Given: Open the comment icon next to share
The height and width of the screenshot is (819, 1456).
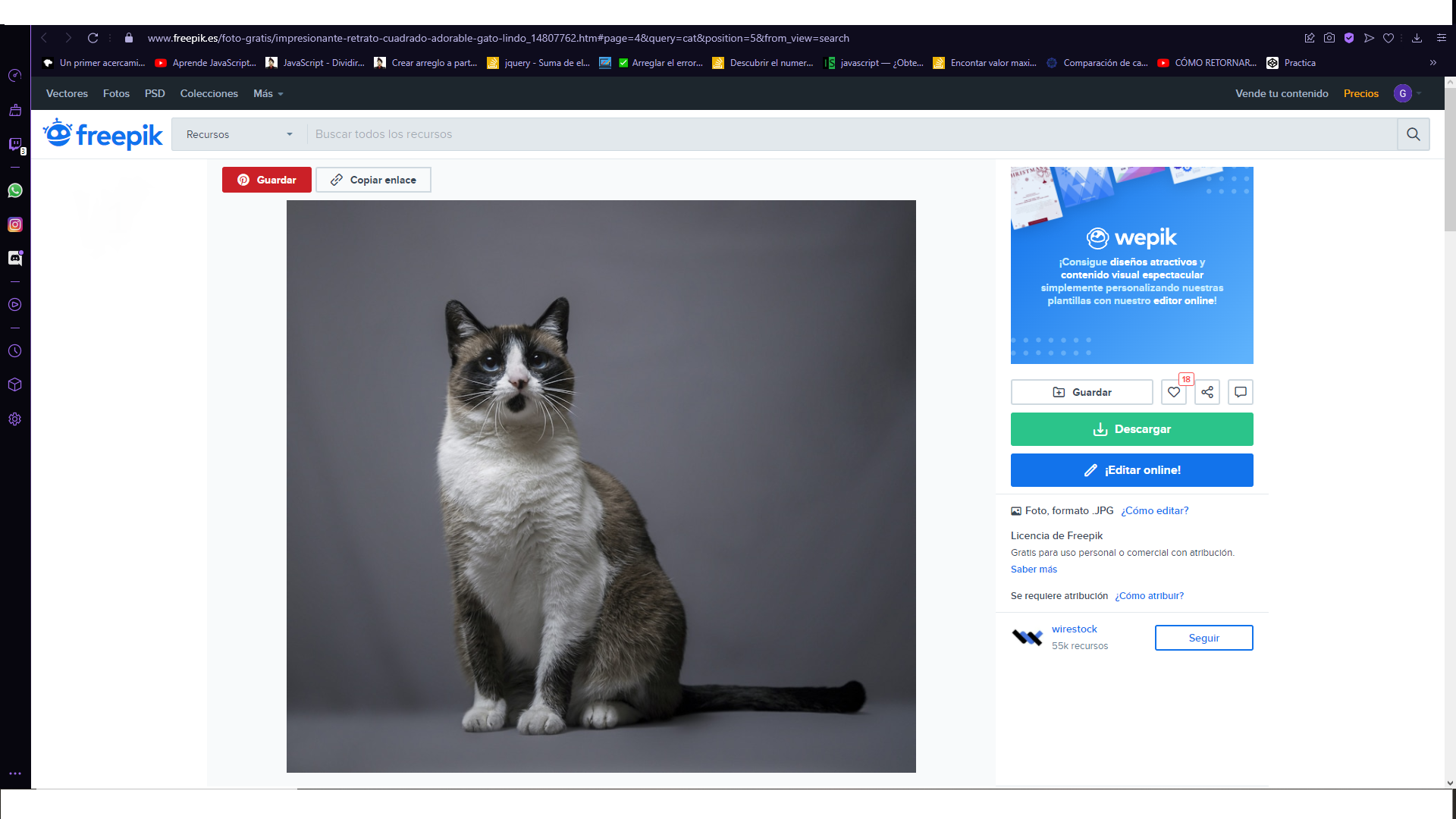Looking at the screenshot, I should click(1241, 392).
